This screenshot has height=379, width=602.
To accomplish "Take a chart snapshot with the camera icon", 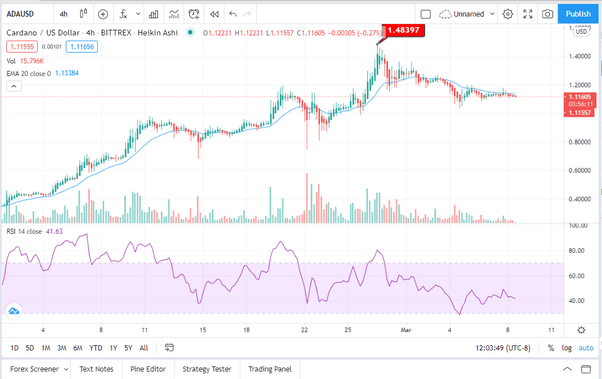I will (x=547, y=14).
